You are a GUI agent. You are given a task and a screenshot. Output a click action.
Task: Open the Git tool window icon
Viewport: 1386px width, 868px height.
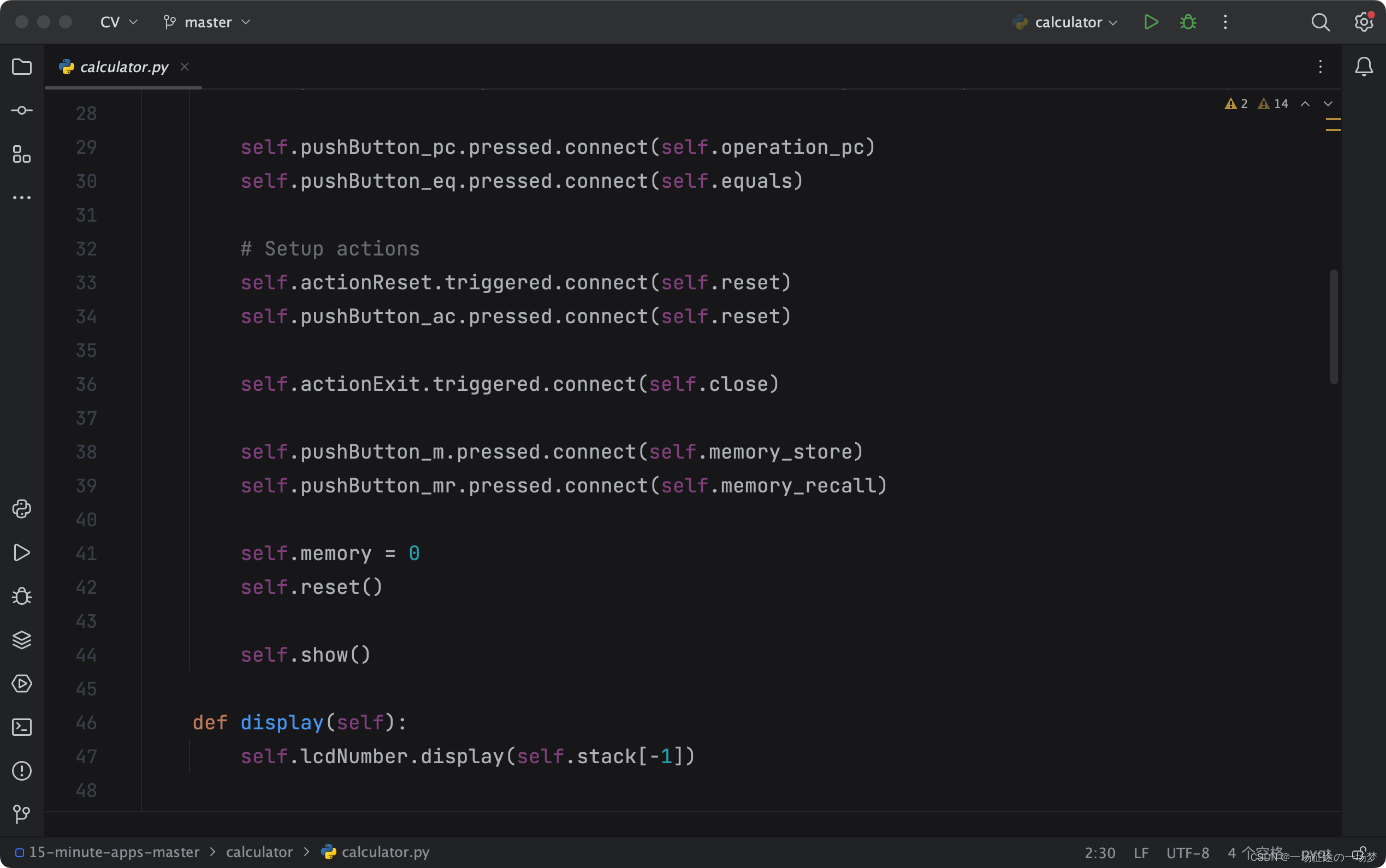22,813
